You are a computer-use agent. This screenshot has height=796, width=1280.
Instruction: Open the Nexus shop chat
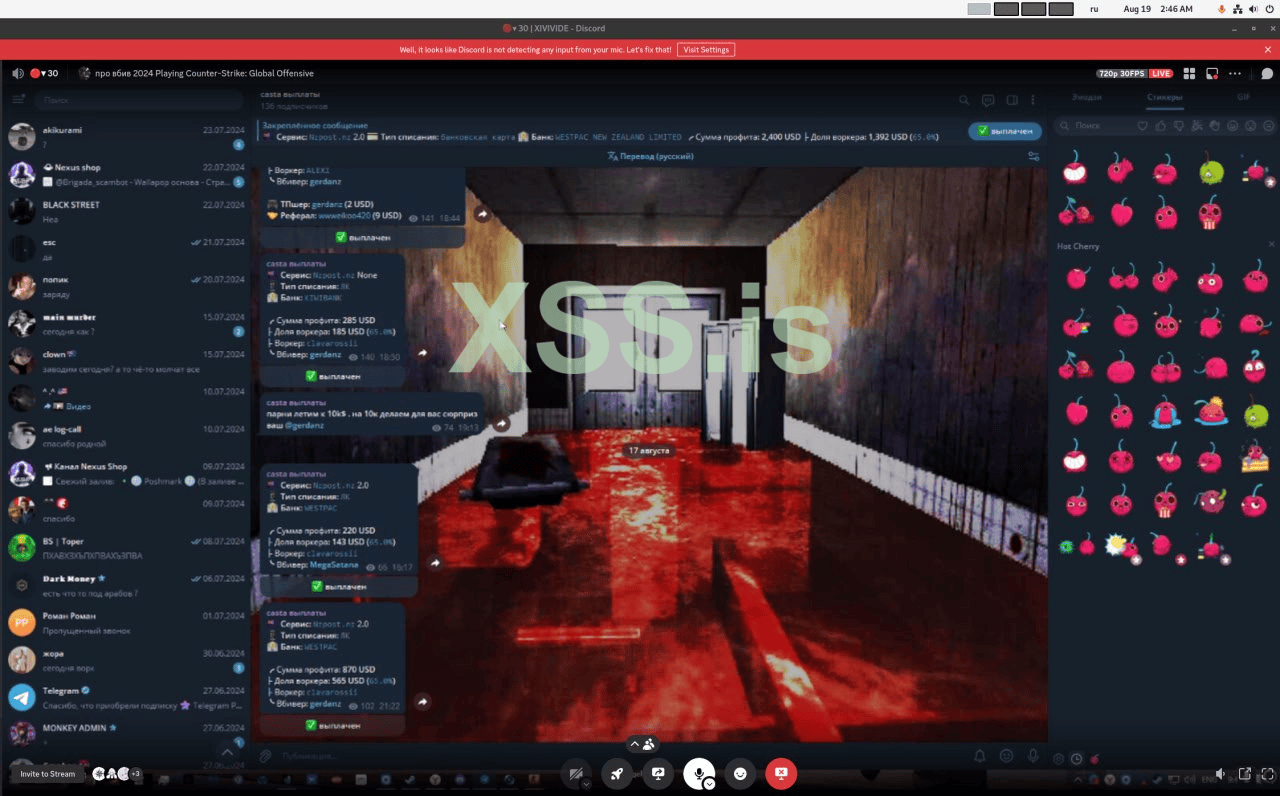(125, 174)
